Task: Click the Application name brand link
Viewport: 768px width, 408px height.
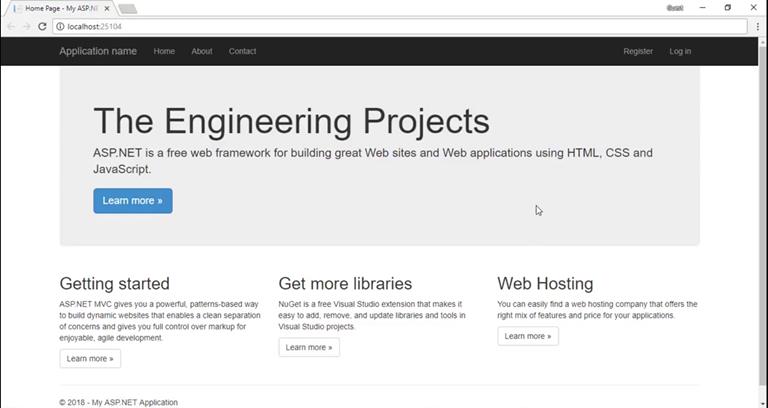Action: [x=98, y=51]
